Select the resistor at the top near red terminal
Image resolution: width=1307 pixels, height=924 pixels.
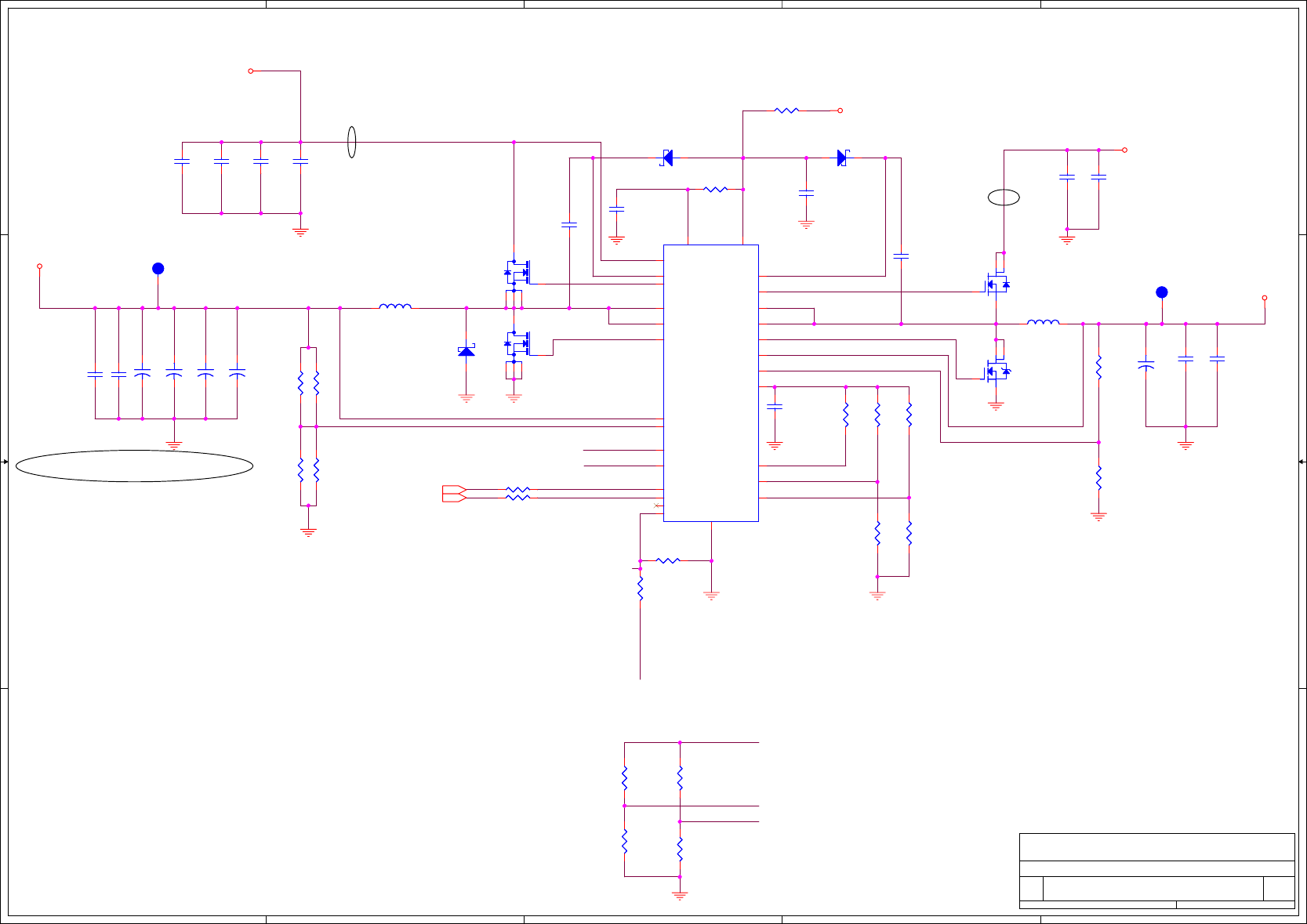point(786,111)
